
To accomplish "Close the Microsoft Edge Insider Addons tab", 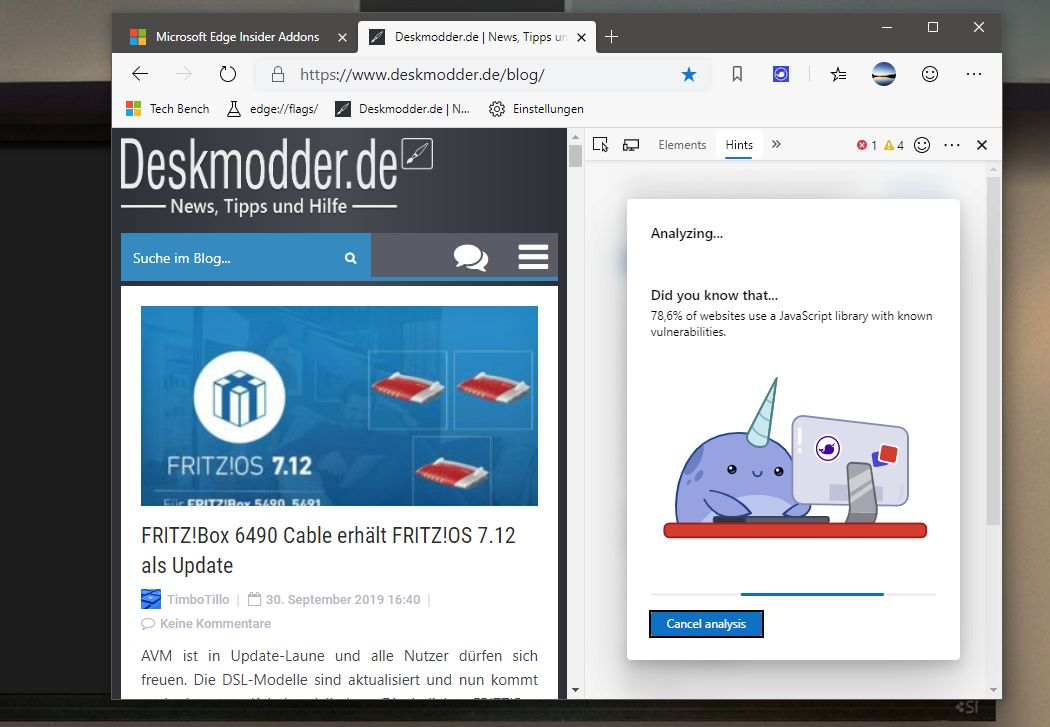I will click(342, 37).
